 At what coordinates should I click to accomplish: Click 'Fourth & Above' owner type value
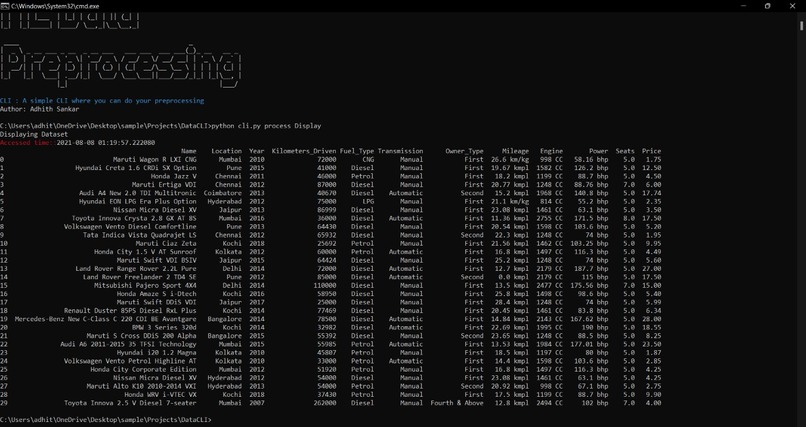coord(457,403)
